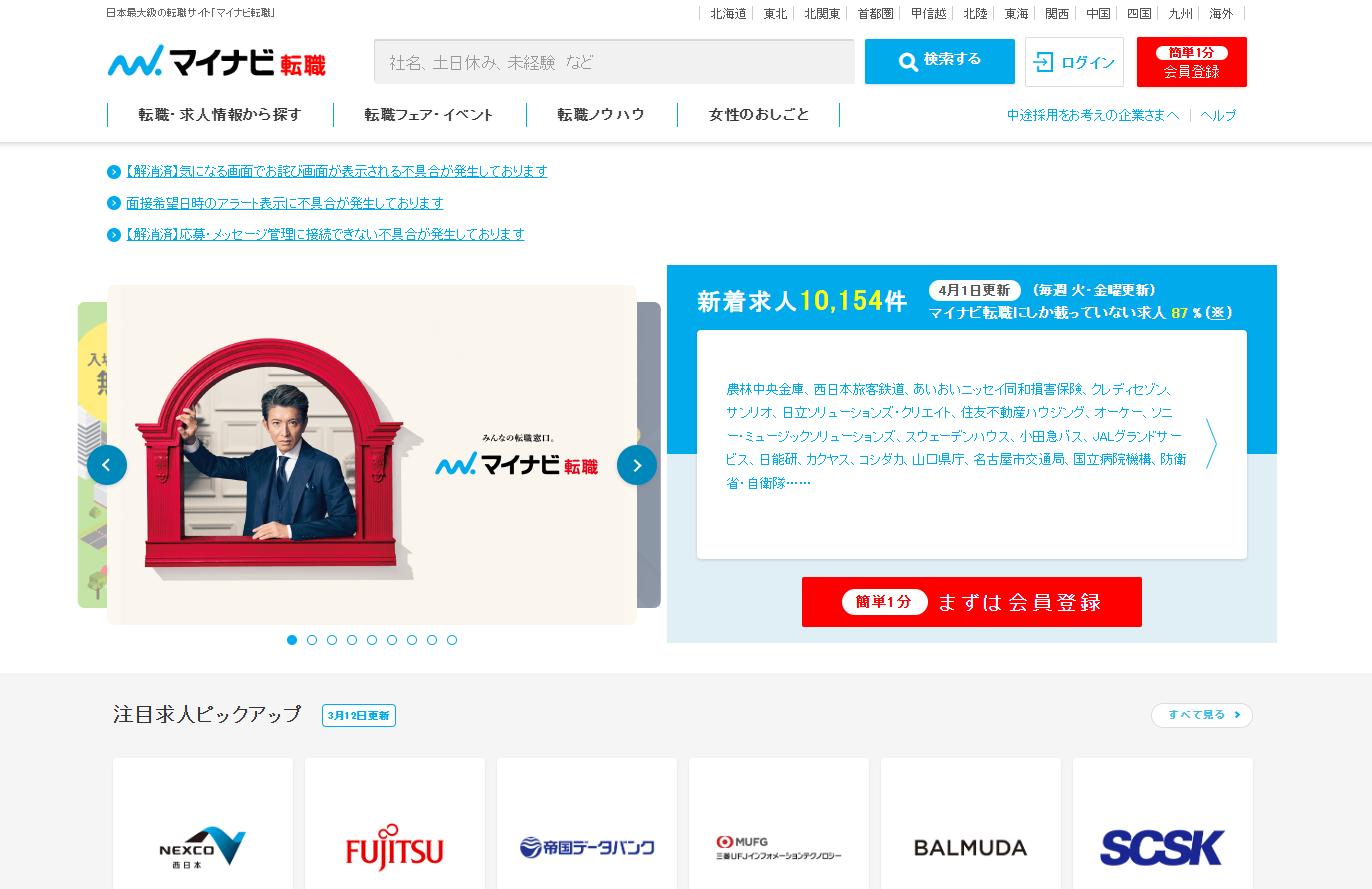Open notice about 応募・メッセージ管理 connection bug

click(325, 234)
